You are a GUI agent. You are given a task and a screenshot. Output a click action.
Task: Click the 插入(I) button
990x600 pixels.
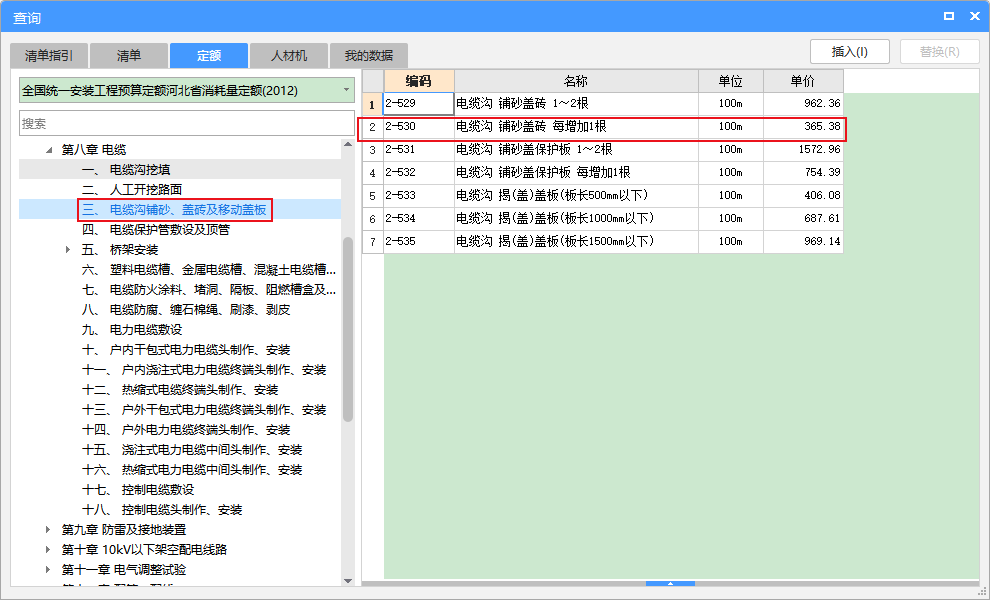850,52
